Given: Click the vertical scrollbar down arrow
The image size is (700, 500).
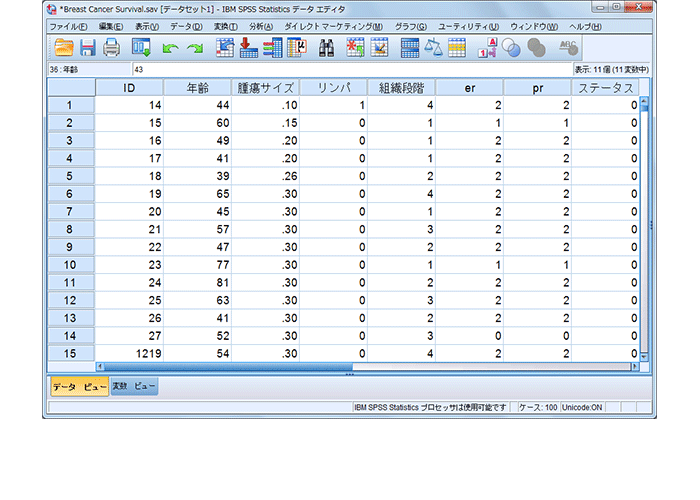Looking at the screenshot, I should coord(644,357).
